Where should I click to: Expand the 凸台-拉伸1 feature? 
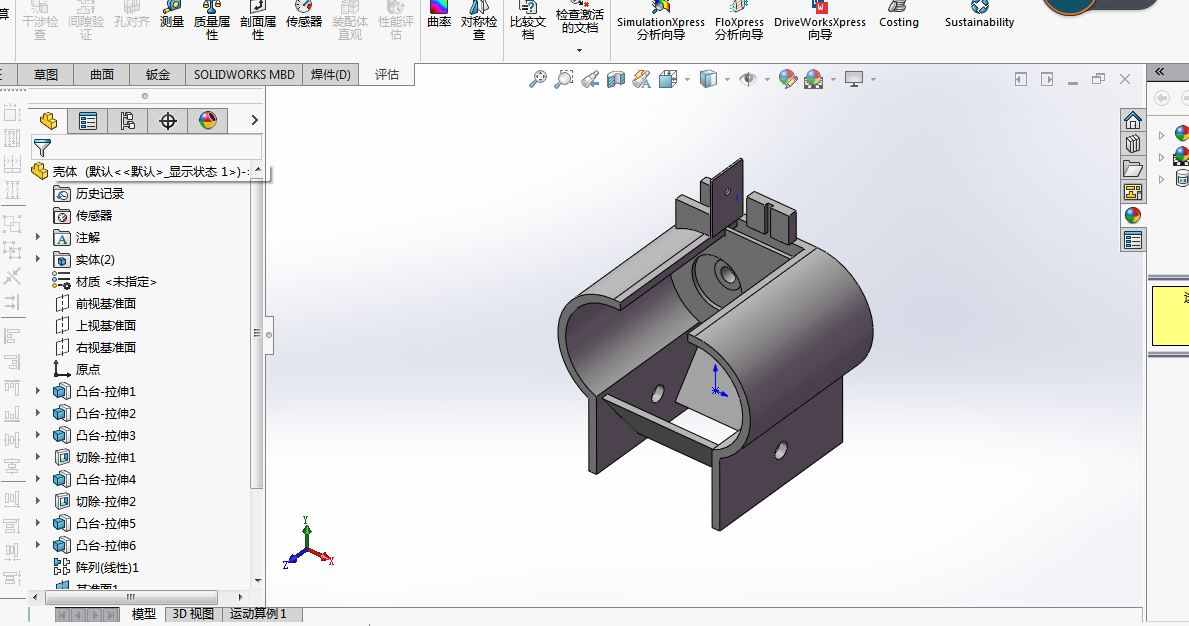point(38,391)
